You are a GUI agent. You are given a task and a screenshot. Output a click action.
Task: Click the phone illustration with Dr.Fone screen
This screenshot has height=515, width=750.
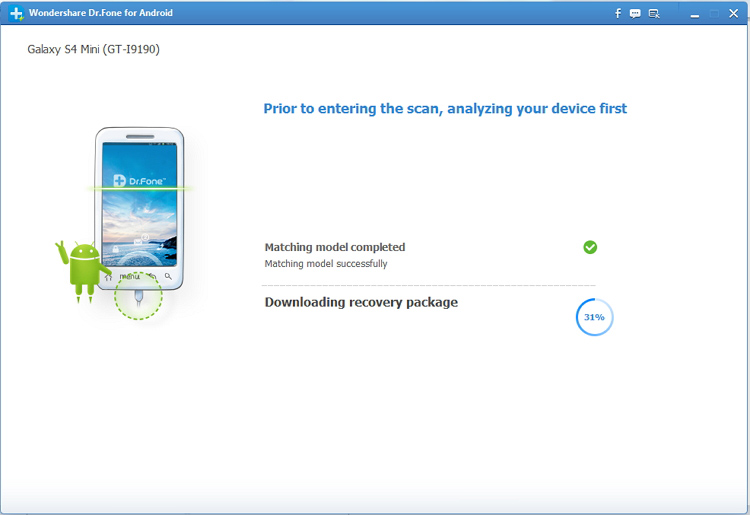139,209
